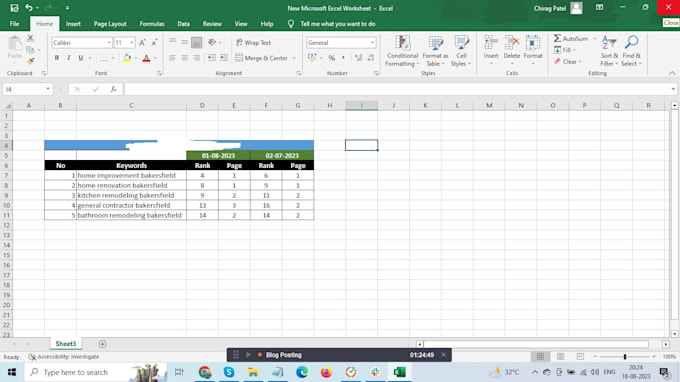Click Tell me what you want to do

click(x=337, y=24)
